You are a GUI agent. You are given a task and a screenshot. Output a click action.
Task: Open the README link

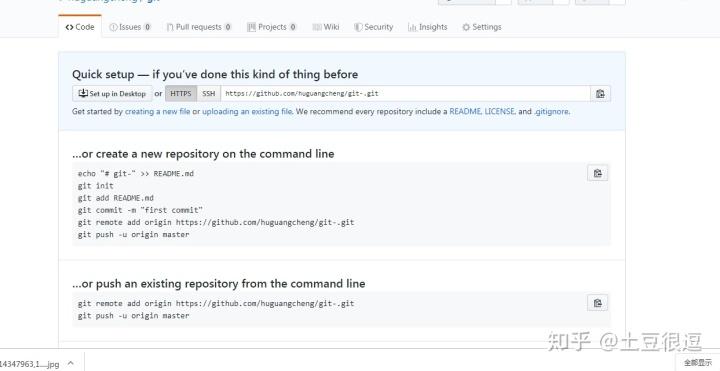[465, 111]
